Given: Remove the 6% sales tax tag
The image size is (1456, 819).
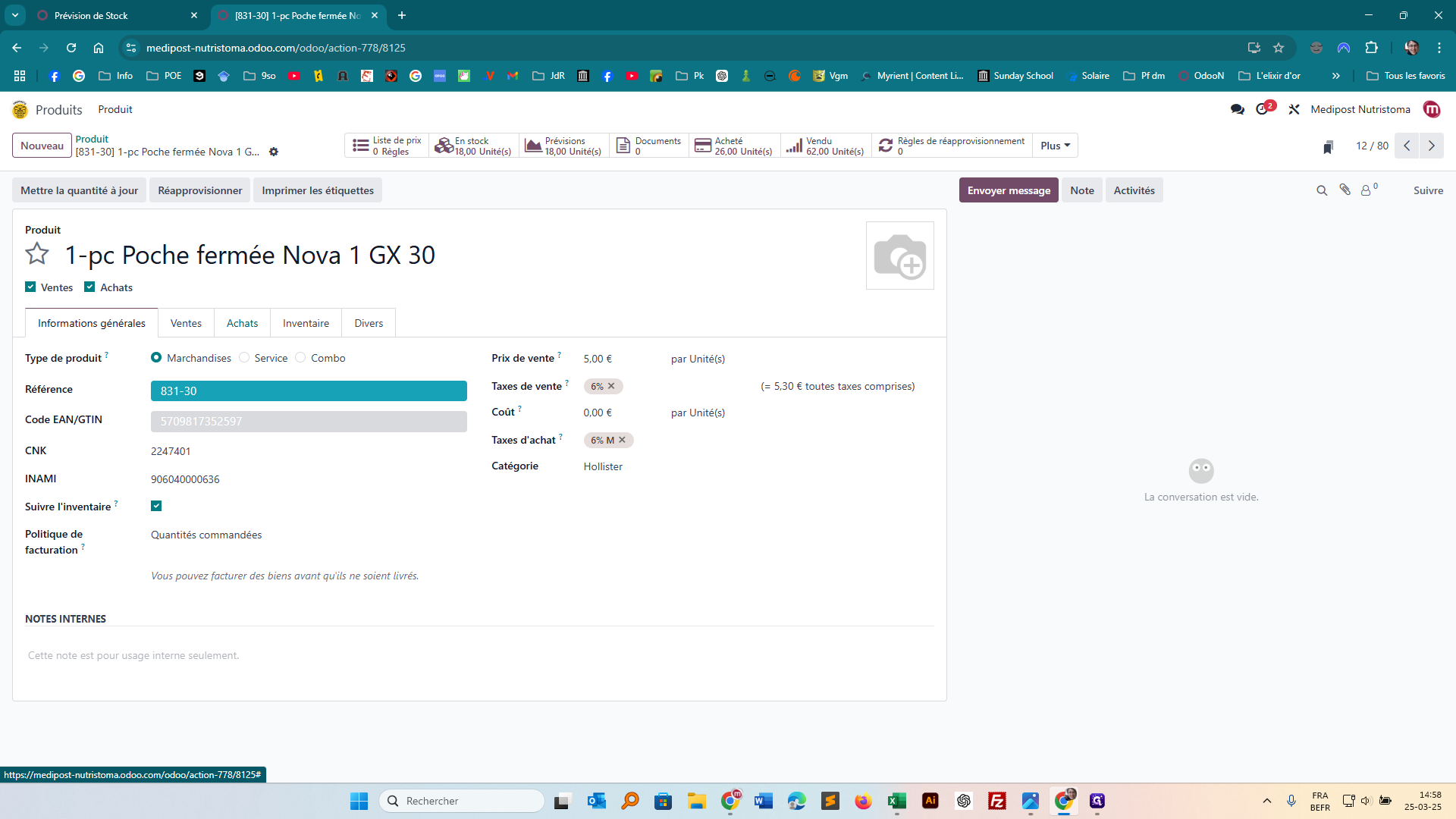Looking at the screenshot, I should (x=611, y=386).
